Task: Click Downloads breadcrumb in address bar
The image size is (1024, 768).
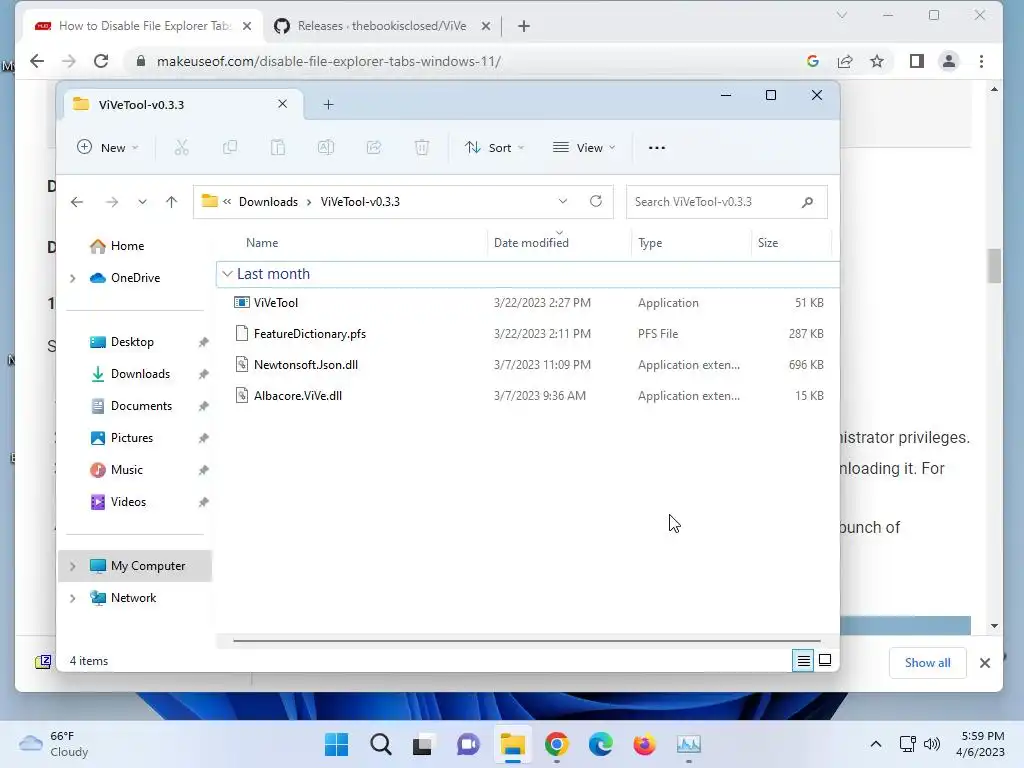Action: pyautogui.click(x=268, y=202)
